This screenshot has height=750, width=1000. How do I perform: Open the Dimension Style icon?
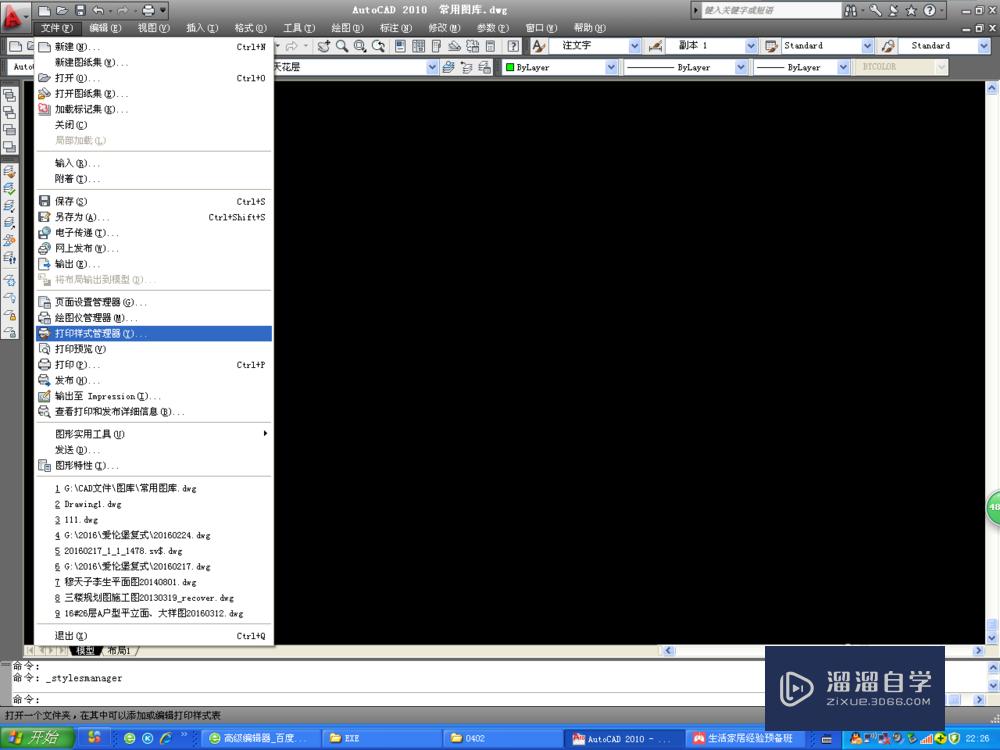click(655, 46)
